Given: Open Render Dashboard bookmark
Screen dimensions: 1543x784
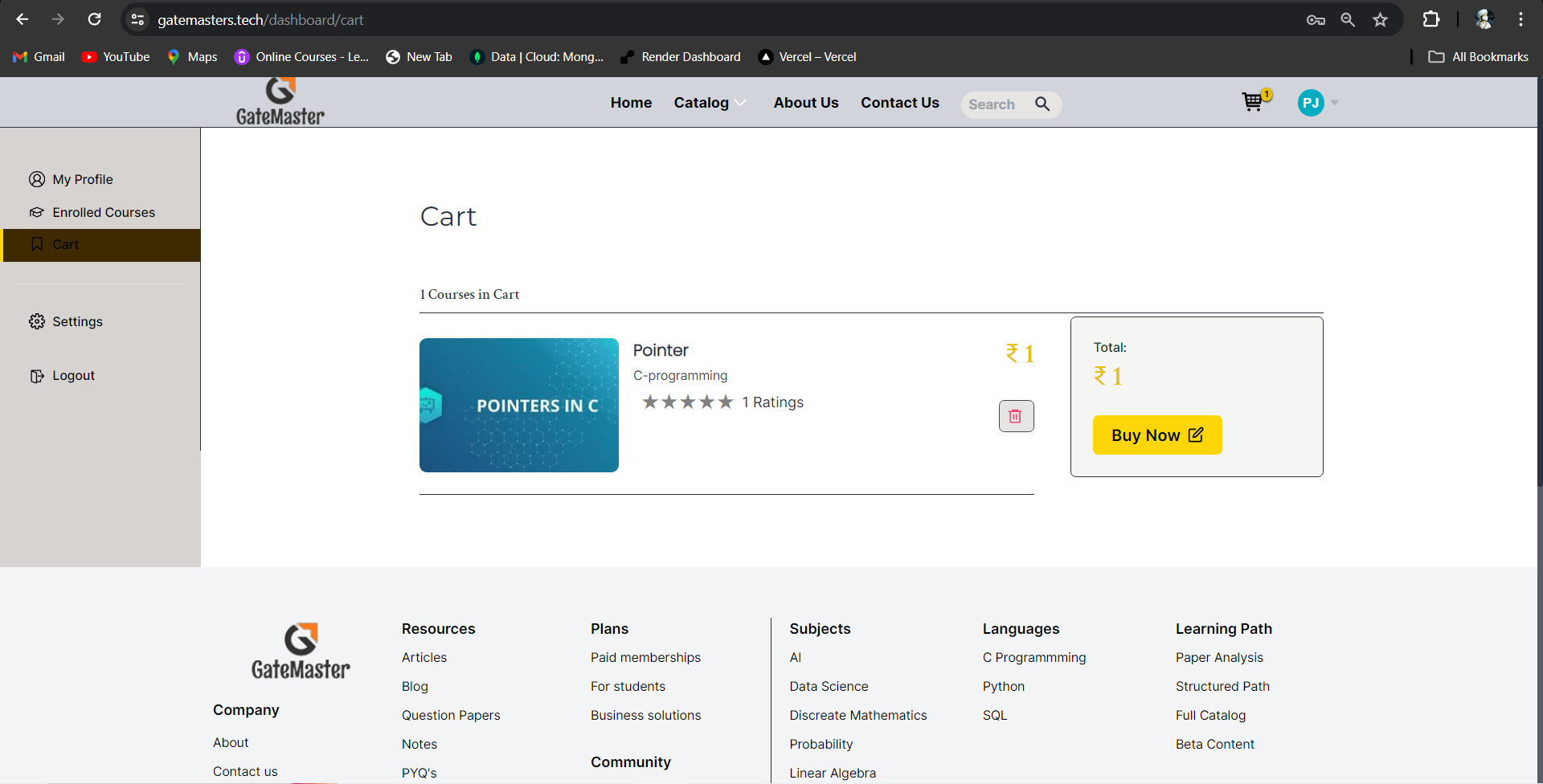Looking at the screenshot, I should point(680,56).
